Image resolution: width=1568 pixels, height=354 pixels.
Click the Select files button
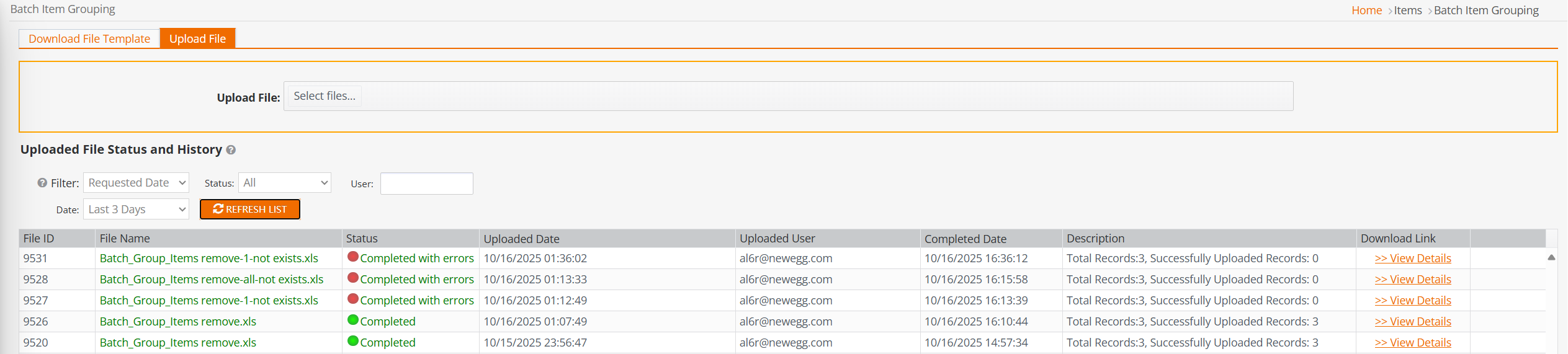point(325,96)
